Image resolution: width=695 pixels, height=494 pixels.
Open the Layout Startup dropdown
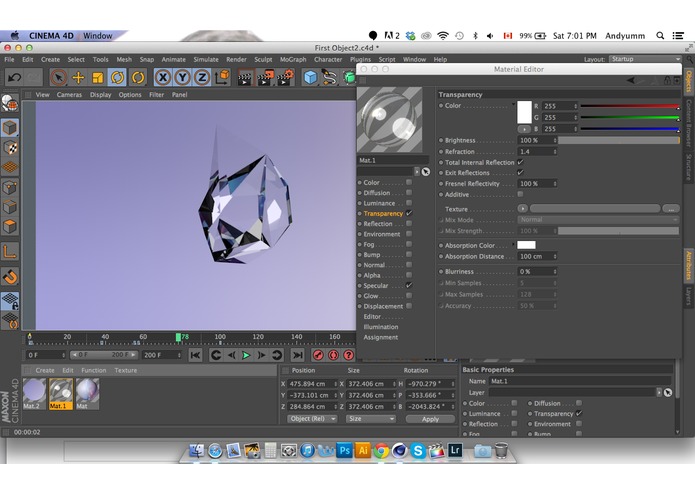click(645, 59)
